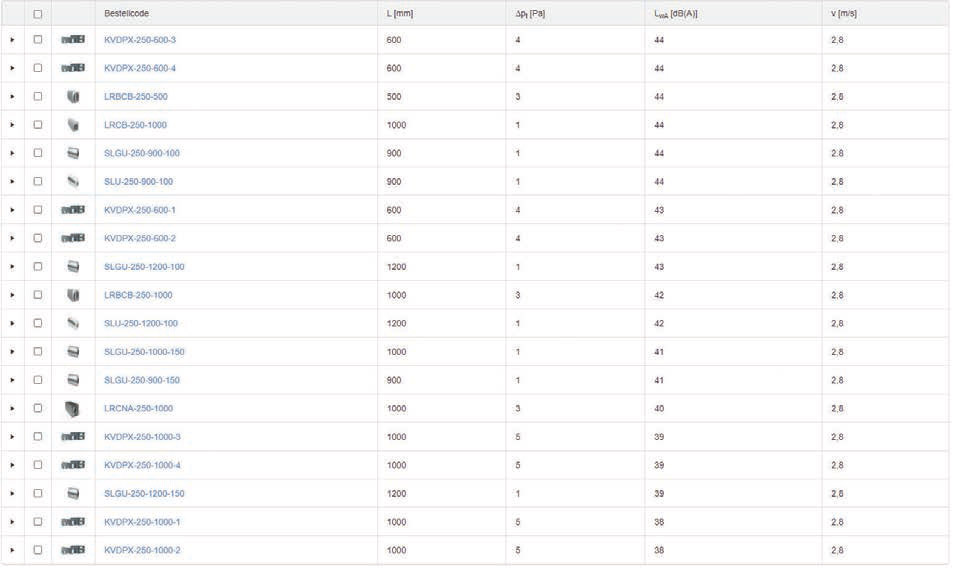Sort by the L [mm] column header

coord(399,13)
